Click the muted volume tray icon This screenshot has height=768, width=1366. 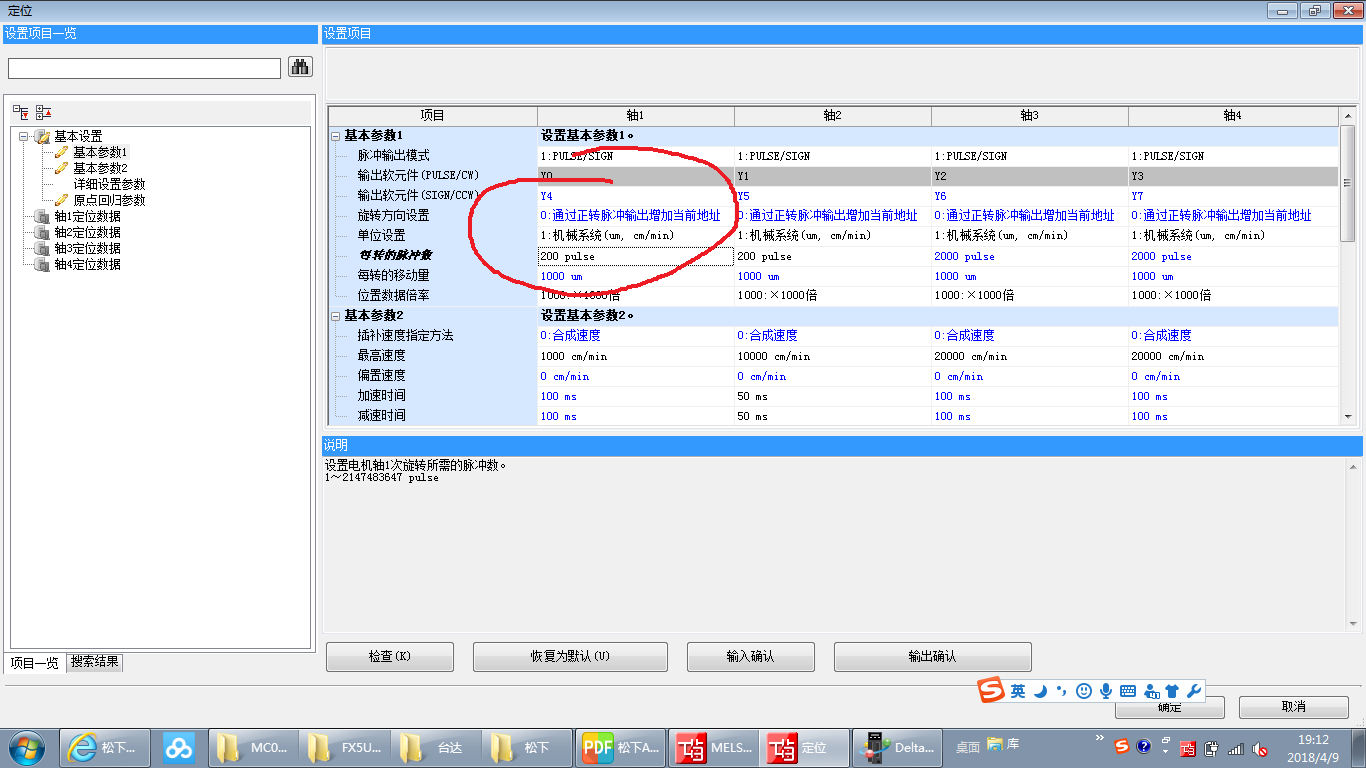coord(1260,748)
